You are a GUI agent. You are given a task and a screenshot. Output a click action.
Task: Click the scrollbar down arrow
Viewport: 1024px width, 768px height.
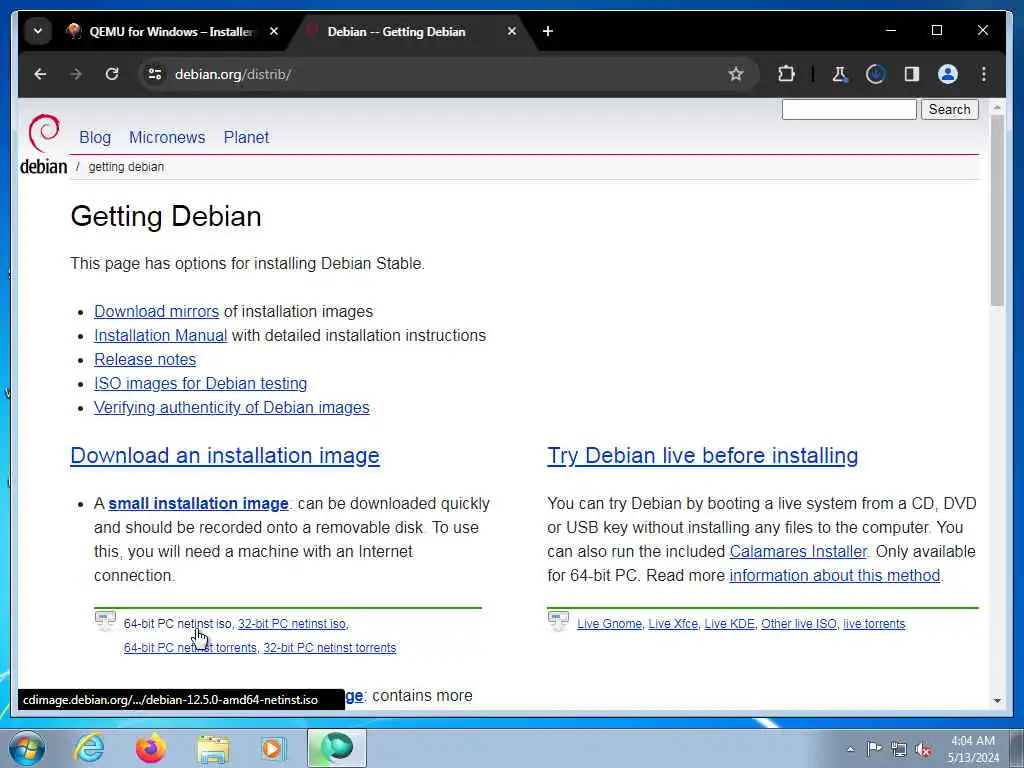pyautogui.click(x=997, y=700)
